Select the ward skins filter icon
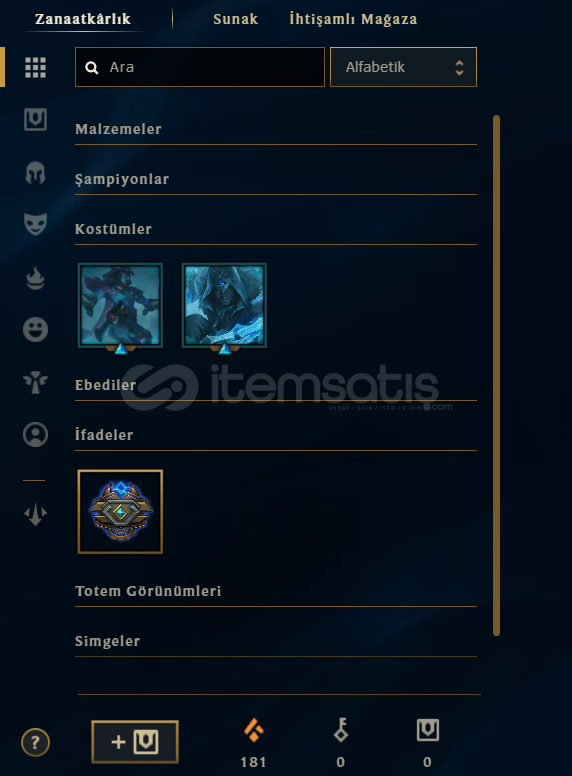Screen dimensions: 572x776 tap(35, 383)
